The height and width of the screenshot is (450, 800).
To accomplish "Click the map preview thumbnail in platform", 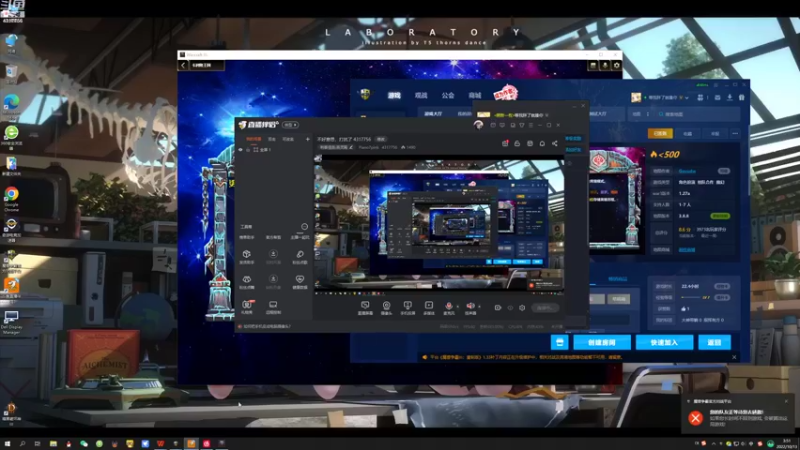I will coord(617,199).
